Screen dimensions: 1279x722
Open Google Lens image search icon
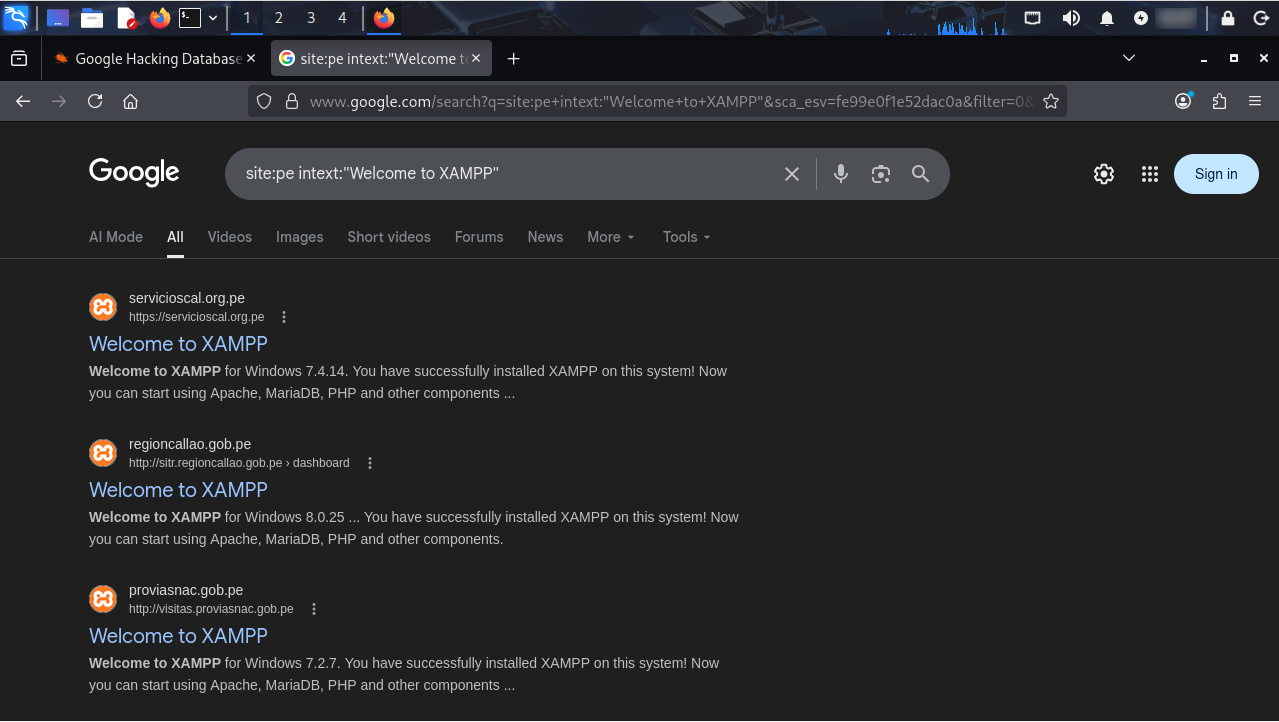click(x=880, y=174)
